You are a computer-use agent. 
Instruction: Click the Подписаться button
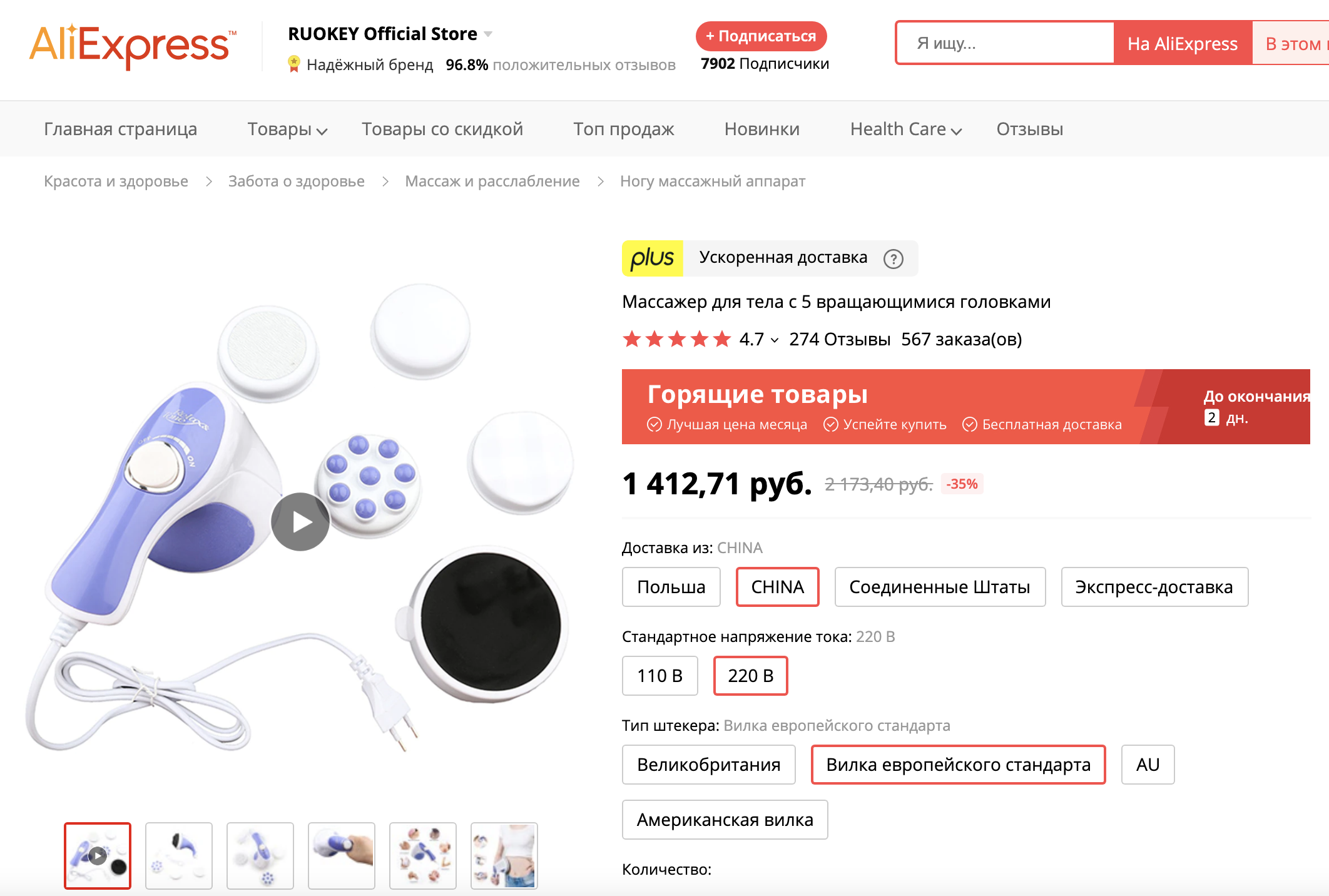761,36
